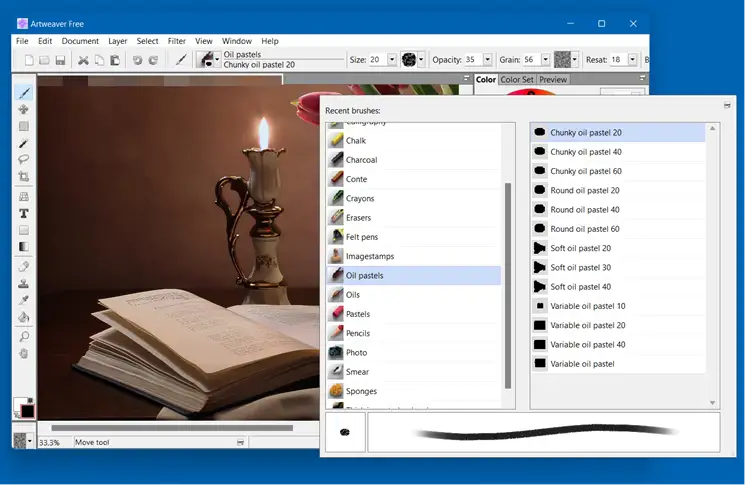Open the Grain value dropdown
Viewport: 745px width, 486px height.
[545, 59]
